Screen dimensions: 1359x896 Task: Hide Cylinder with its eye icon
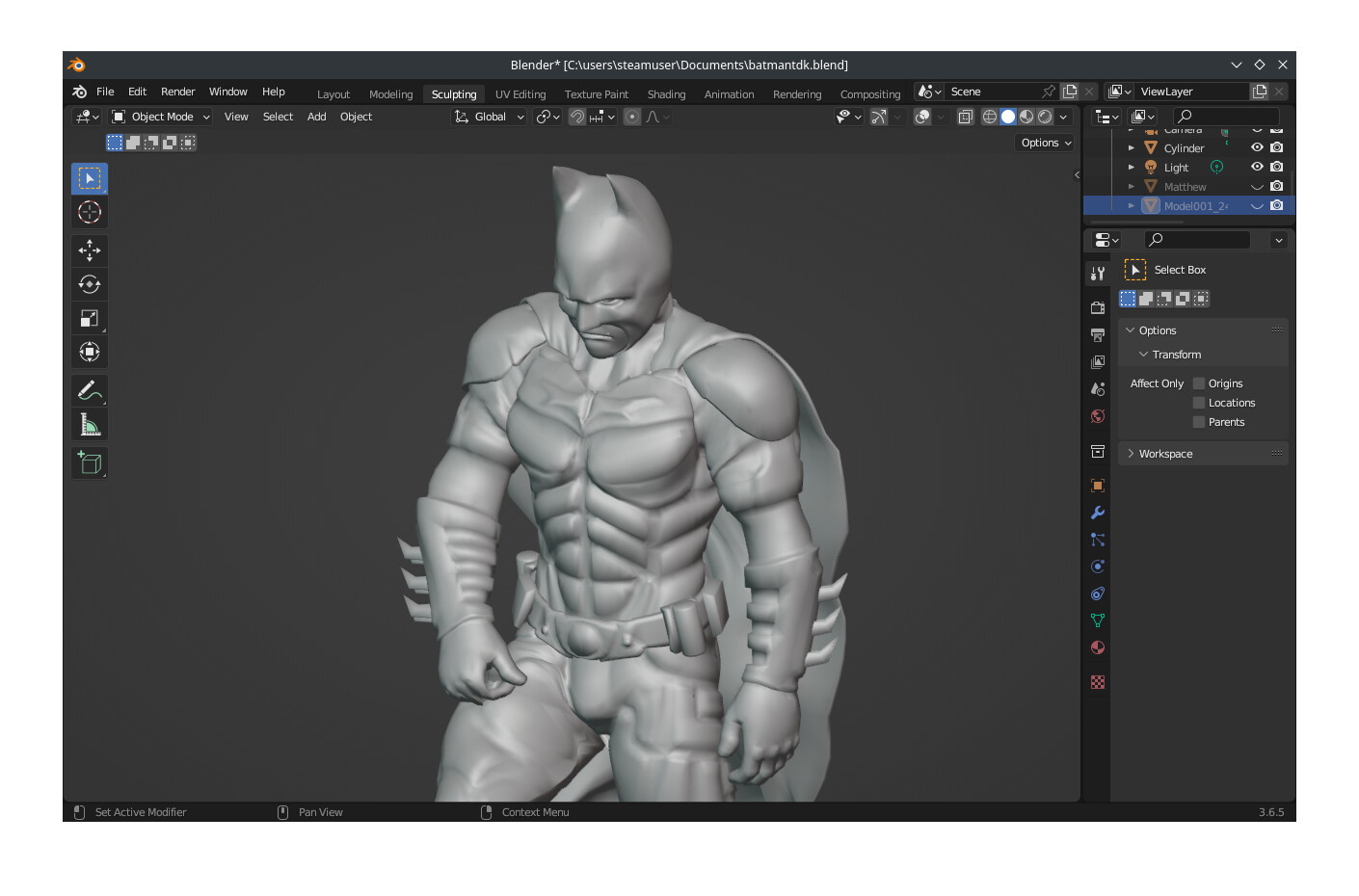pos(1257,147)
